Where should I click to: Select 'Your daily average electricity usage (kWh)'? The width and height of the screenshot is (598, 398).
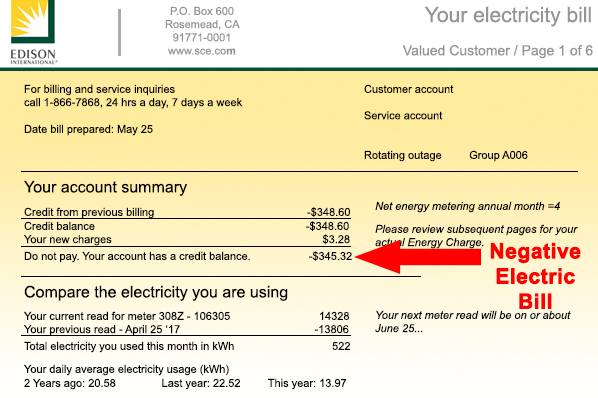click(x=127, y=369)
